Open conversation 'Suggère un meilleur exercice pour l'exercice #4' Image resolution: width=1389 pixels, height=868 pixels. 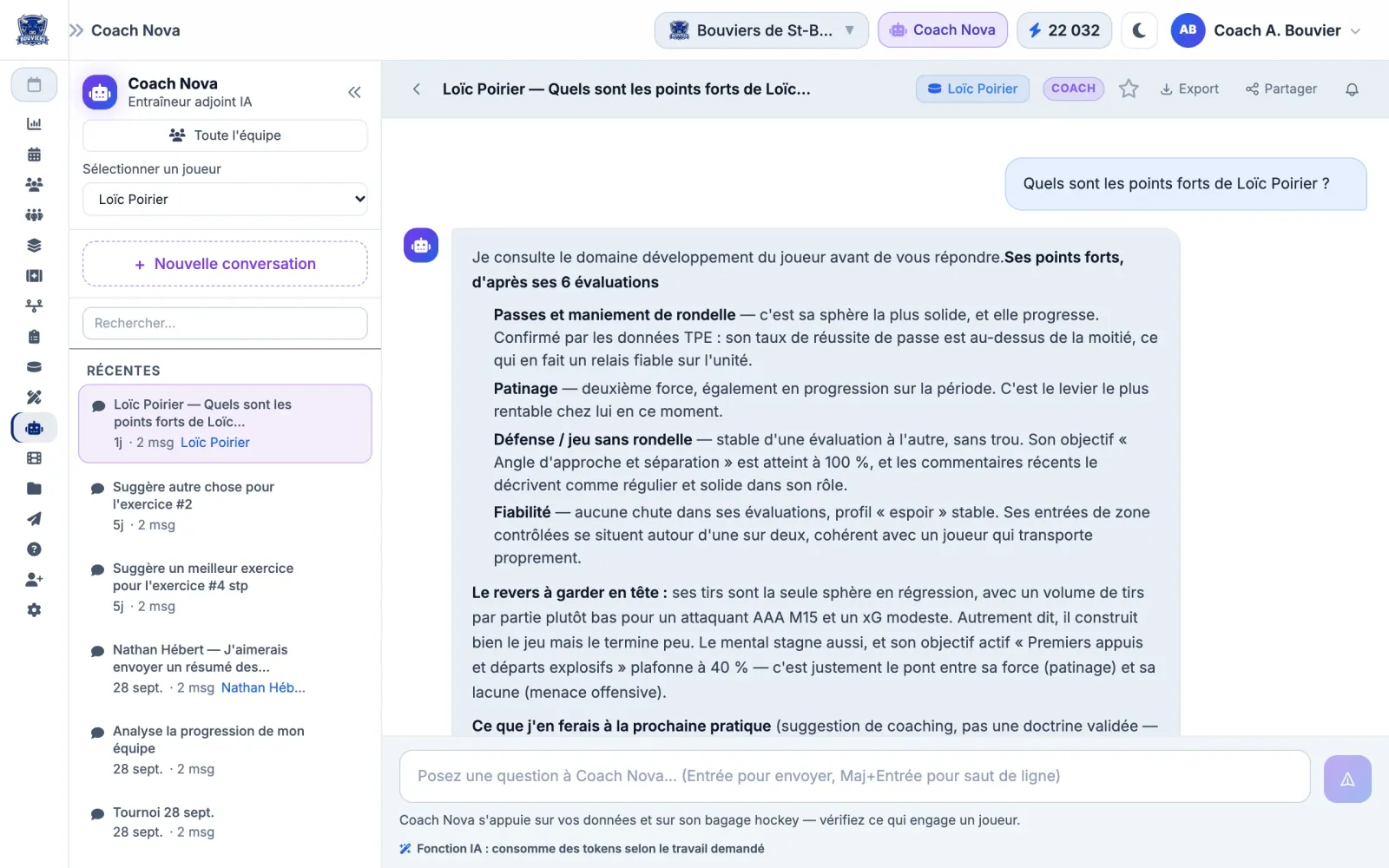point(225,588)
